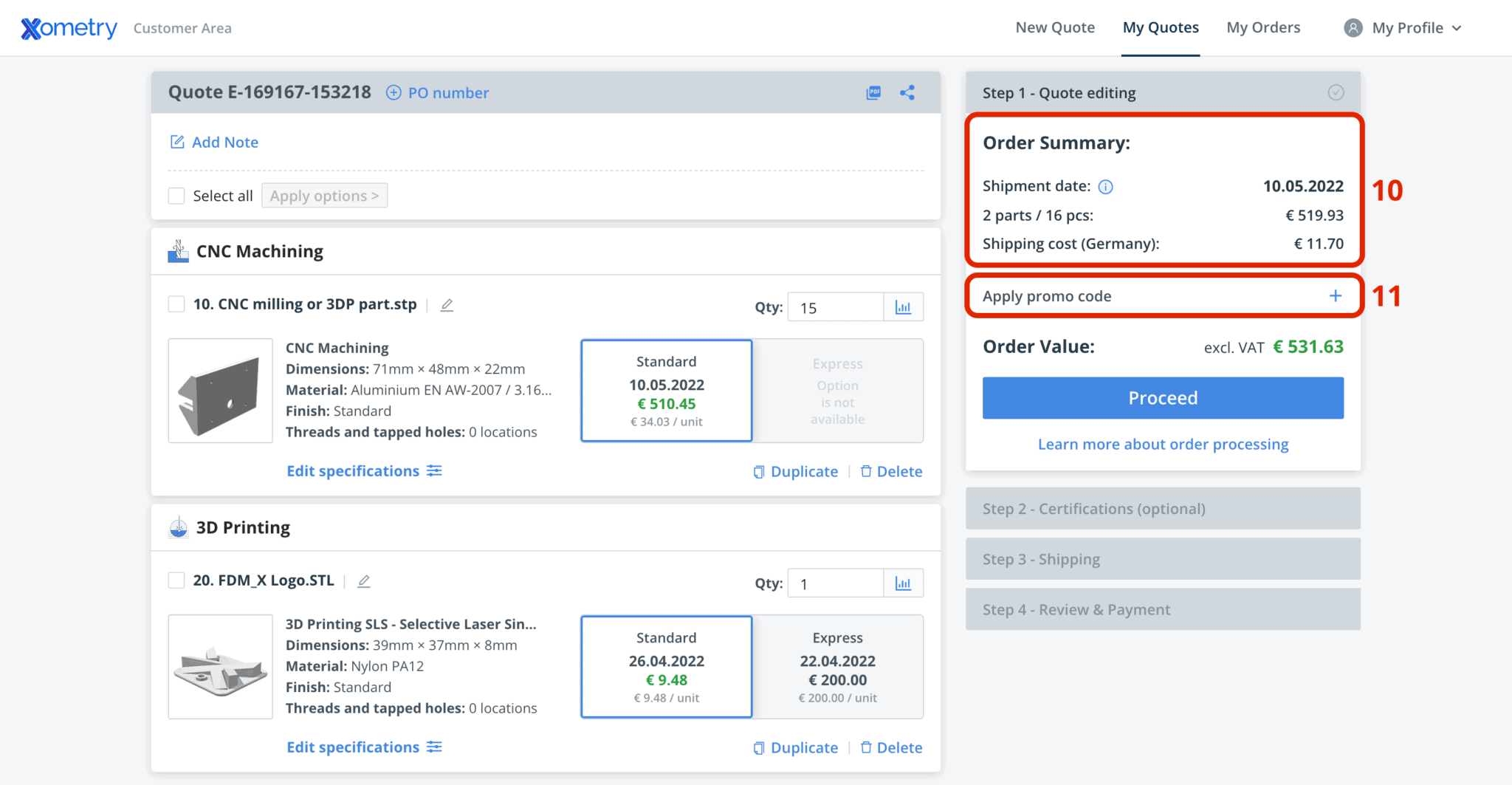Image resolution: width=1512 pixels, height=785 pixels.
Task: Open Learn more about order processing
Action: 1162,444
